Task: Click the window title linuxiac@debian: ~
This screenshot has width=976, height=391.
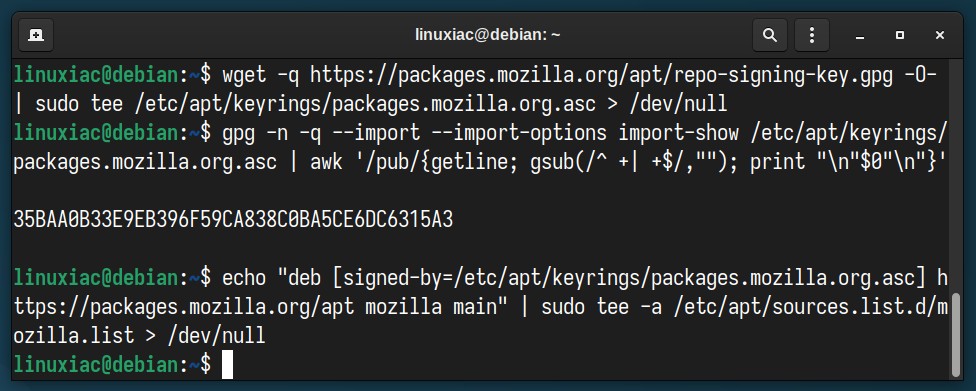Action: tap(487, 35)
